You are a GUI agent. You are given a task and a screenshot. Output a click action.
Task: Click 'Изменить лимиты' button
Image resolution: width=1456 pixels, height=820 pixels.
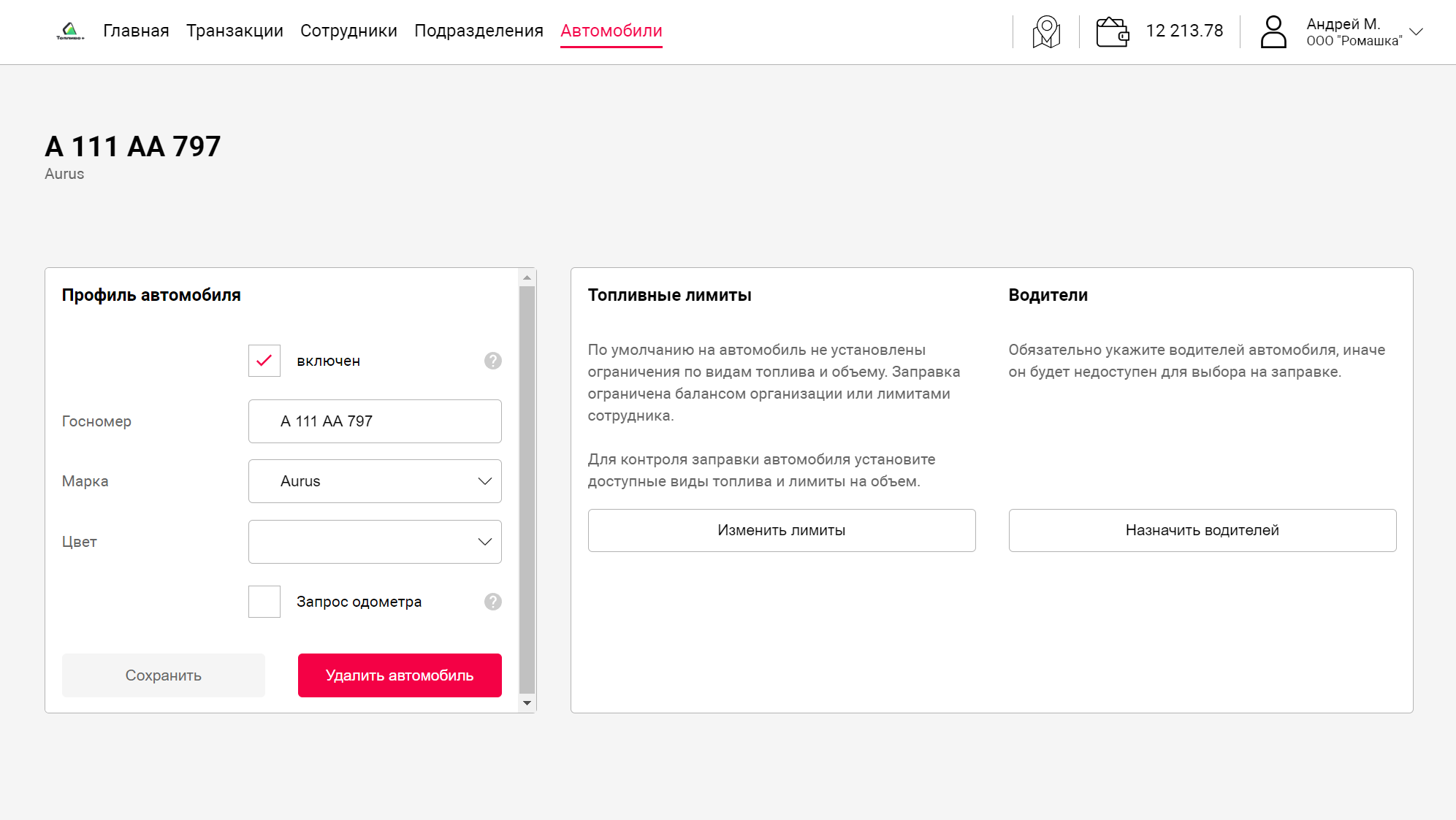tap(781, 530)
